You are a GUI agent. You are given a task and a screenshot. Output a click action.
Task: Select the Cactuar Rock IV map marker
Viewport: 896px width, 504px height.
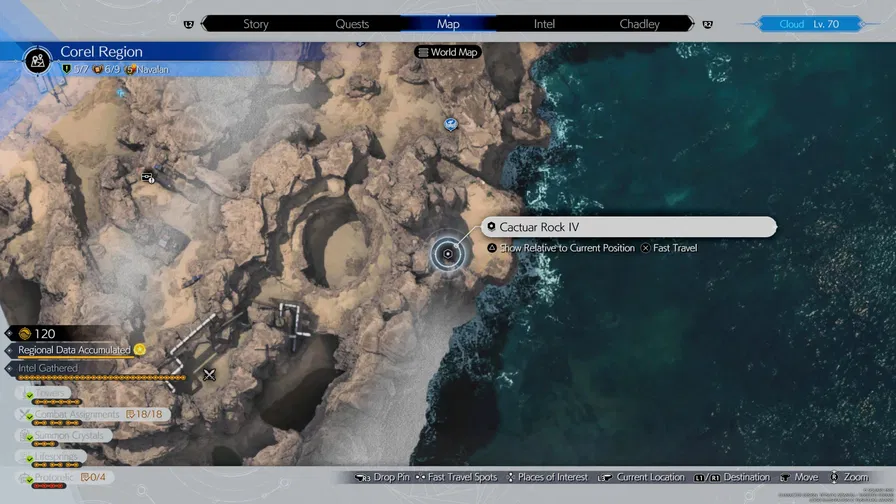(447, 254)
